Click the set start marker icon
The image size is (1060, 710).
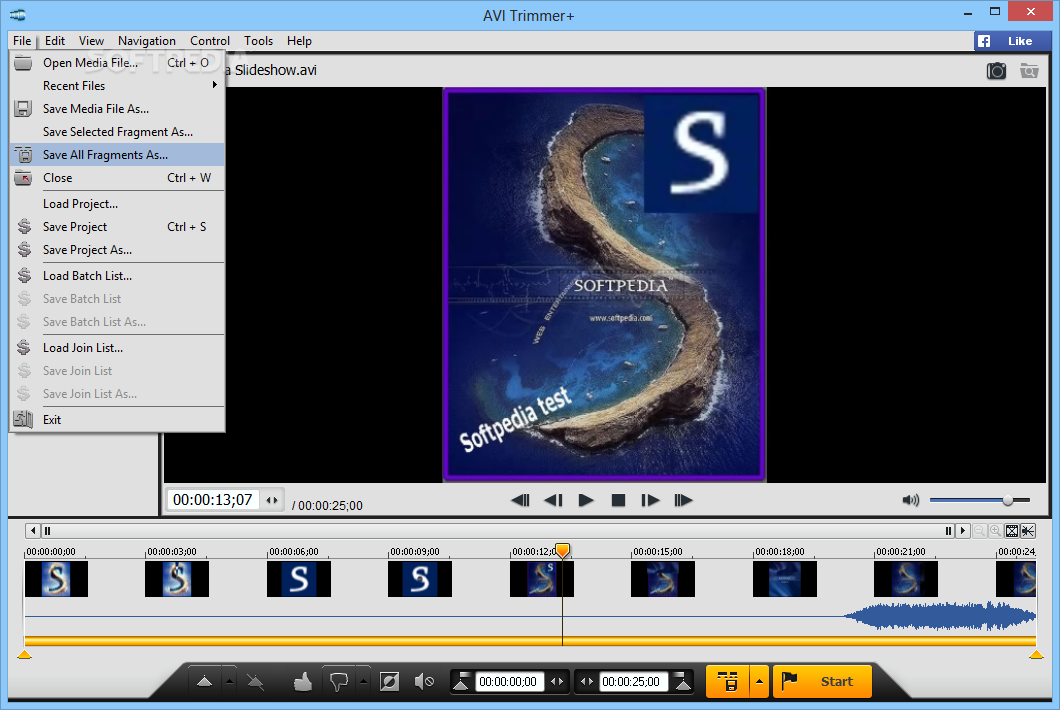(461, 682)
